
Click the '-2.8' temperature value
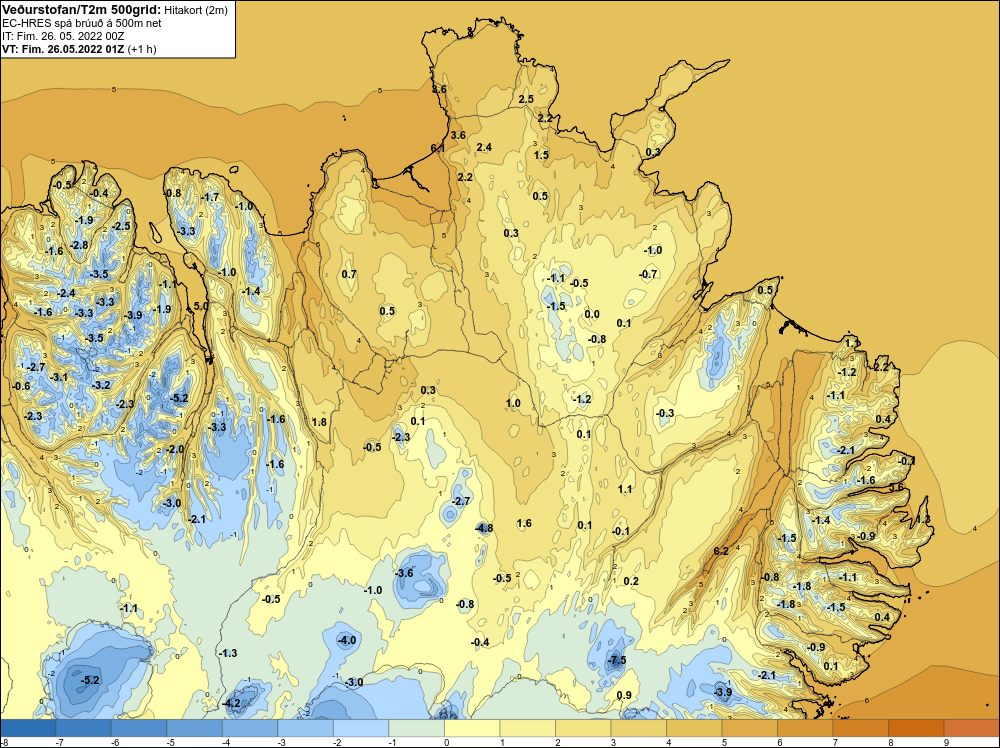[x=79, y=246]
